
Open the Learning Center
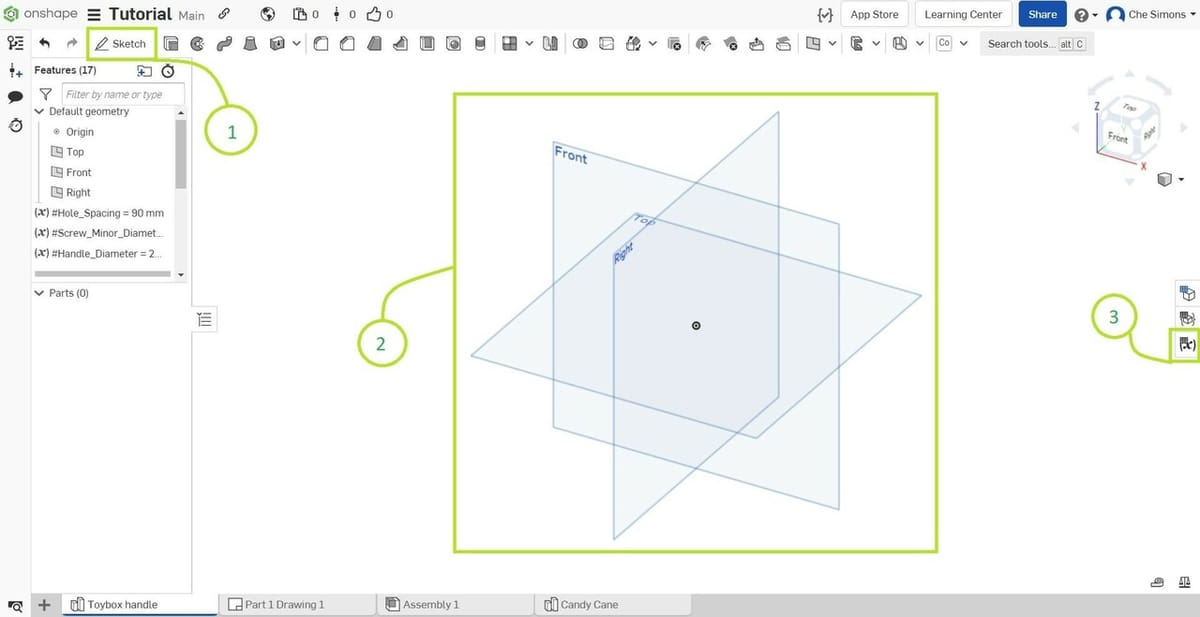click(963, 15)
